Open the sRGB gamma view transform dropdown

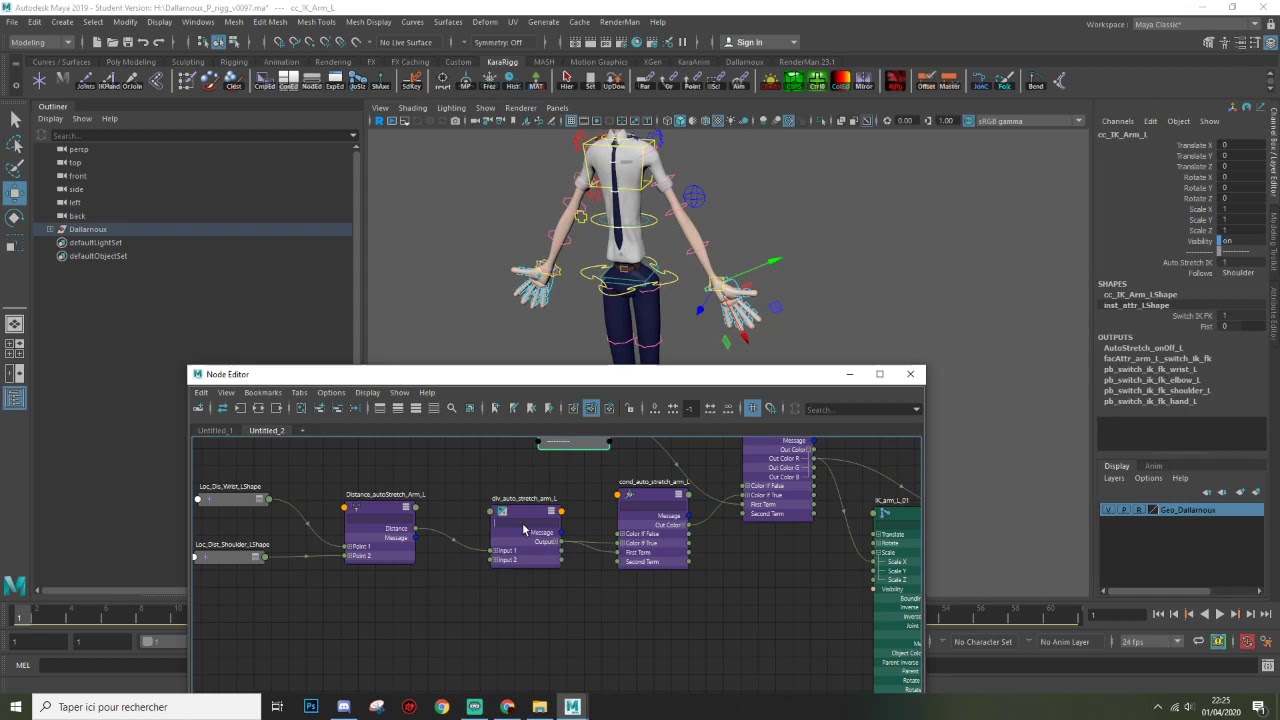click(1030, 121)
